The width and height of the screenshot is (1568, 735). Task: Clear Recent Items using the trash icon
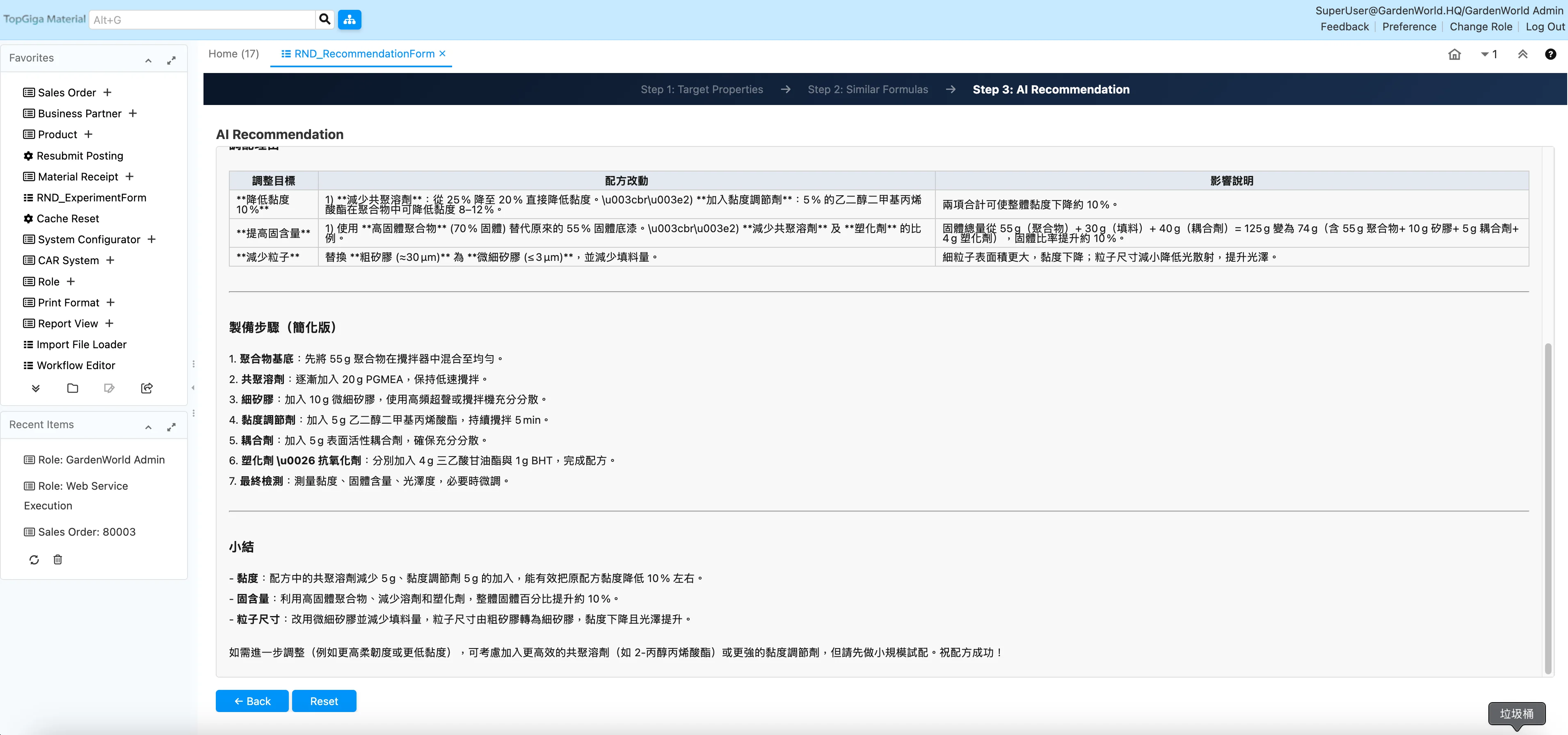[58, 560]
